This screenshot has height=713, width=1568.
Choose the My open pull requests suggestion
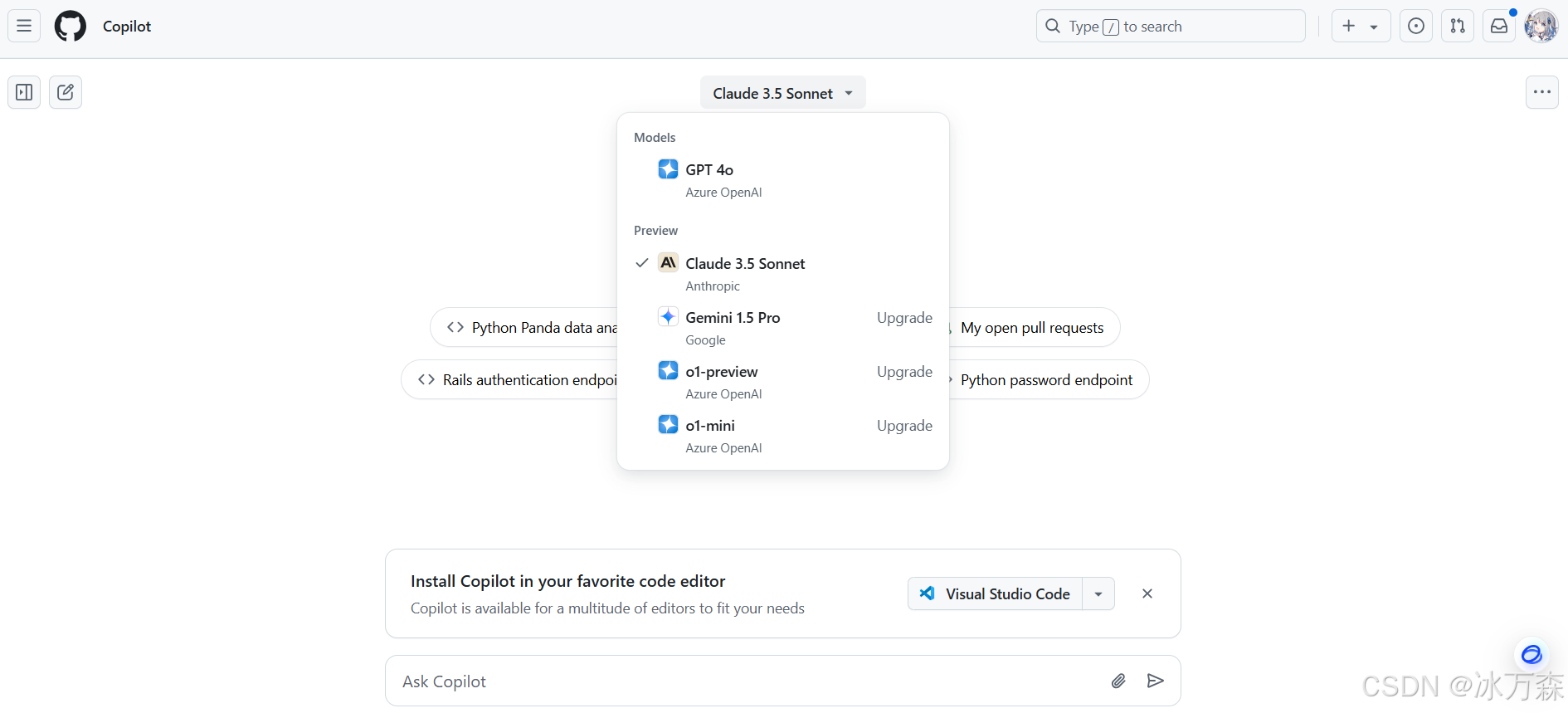[1034, 328]
